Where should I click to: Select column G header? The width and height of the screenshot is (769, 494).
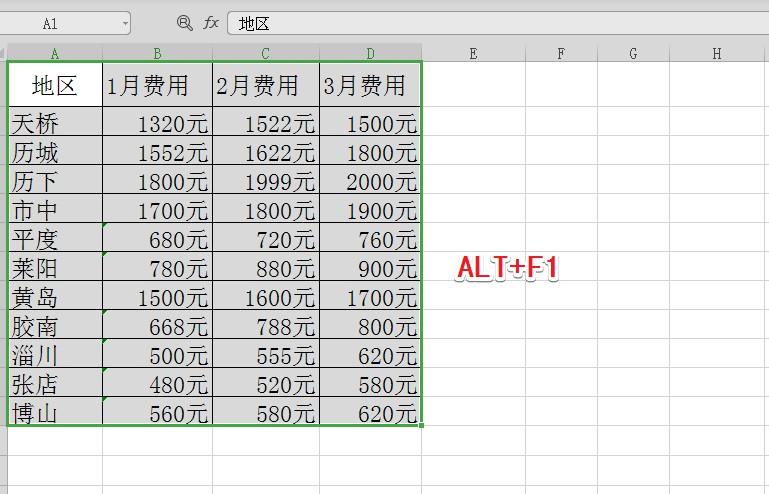coord(633,53)
